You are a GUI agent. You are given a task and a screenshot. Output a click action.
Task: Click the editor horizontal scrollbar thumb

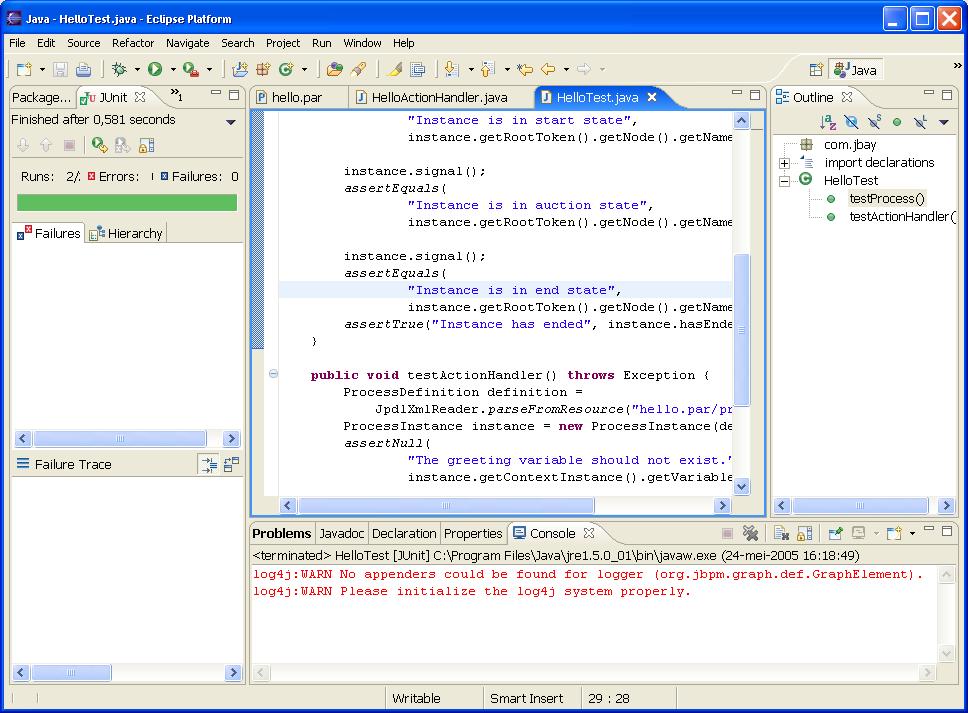click(446, 506)
